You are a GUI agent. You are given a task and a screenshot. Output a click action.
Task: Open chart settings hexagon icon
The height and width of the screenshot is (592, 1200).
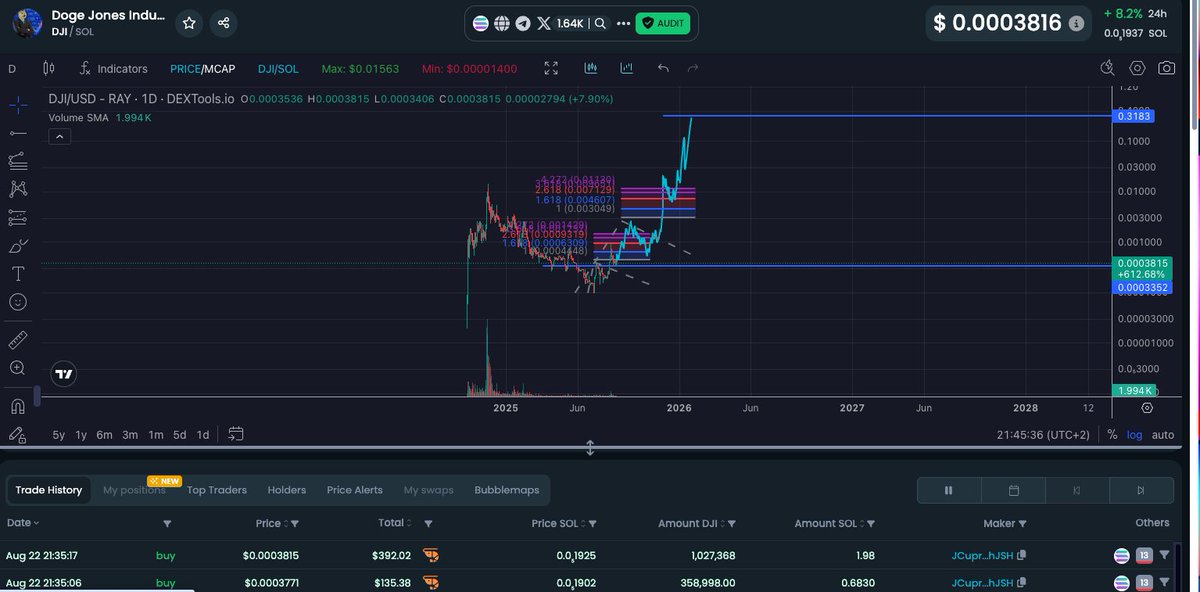(1137, 68)
